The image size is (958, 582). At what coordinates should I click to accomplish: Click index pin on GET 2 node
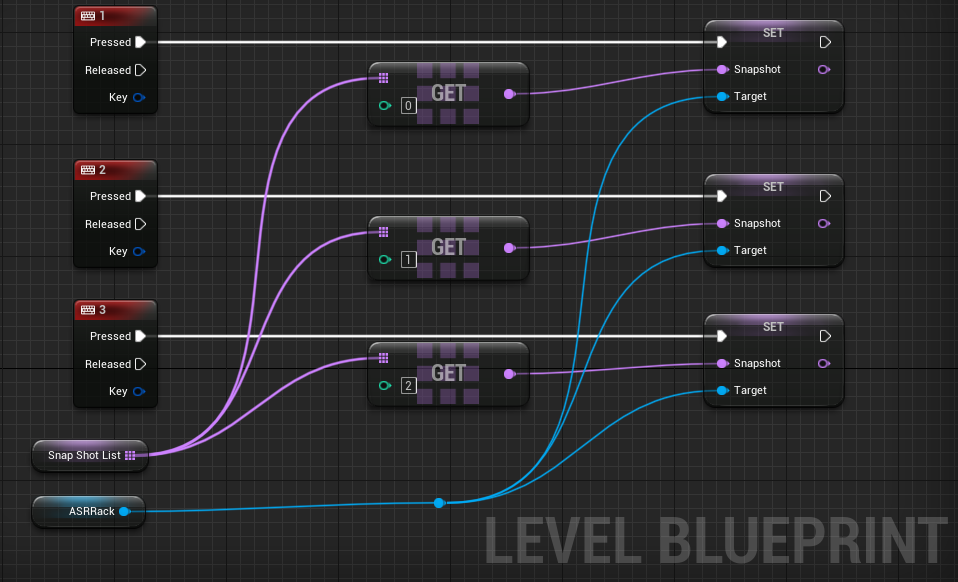[x=384, y=385]
